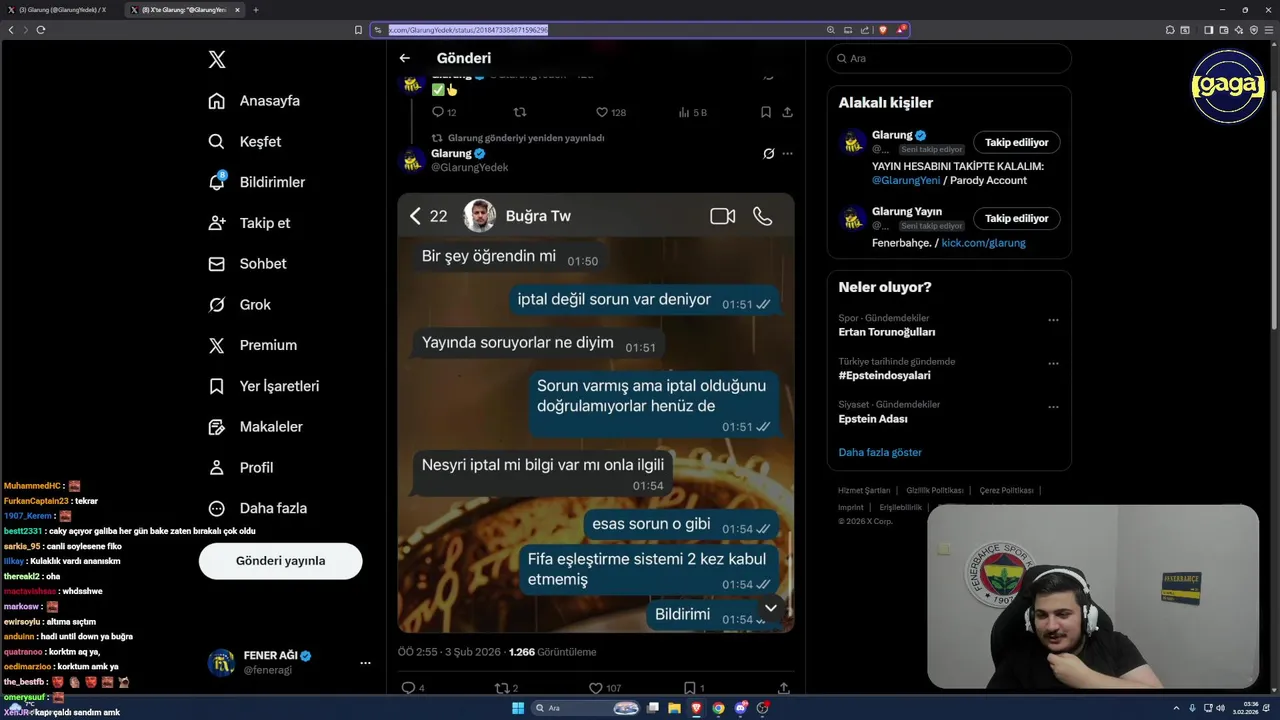
Task: Open @GlarungYedek profile handle
Action: (469, 168)
